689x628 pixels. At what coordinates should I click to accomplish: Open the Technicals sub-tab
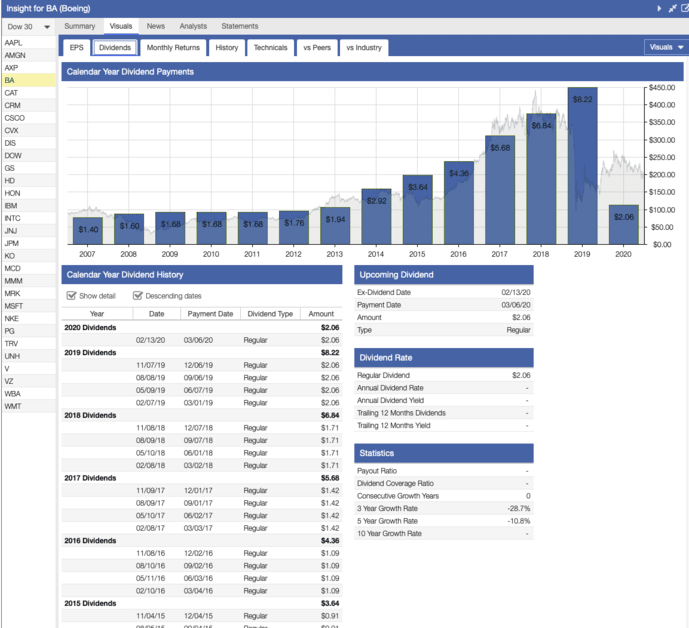tap(270, 47)
